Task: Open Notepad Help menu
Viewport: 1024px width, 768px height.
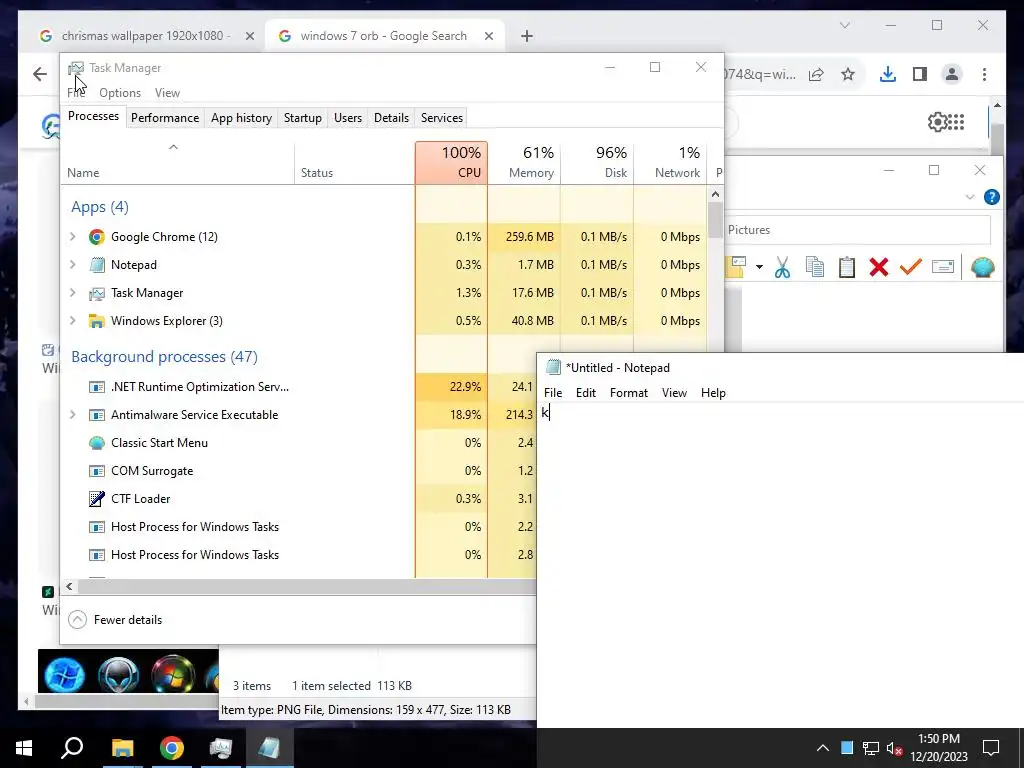Action: [712, 392]
